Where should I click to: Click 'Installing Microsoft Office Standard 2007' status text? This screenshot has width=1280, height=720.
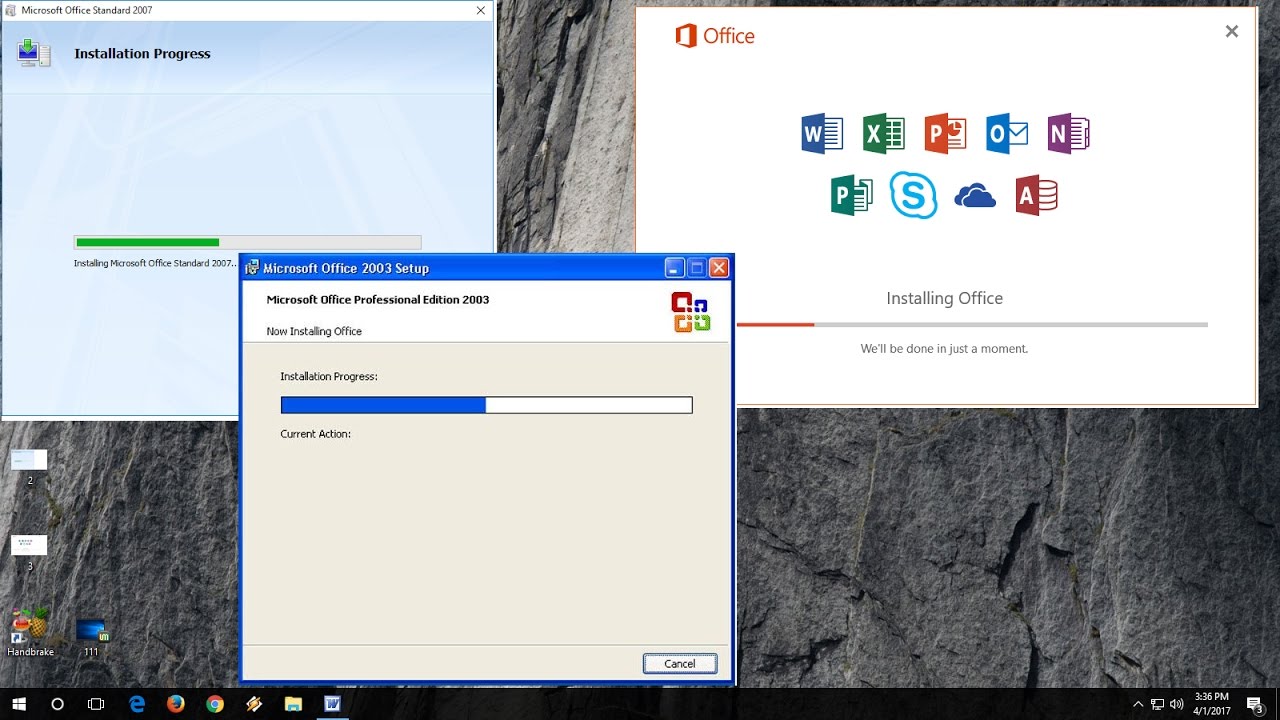(155, 263)
